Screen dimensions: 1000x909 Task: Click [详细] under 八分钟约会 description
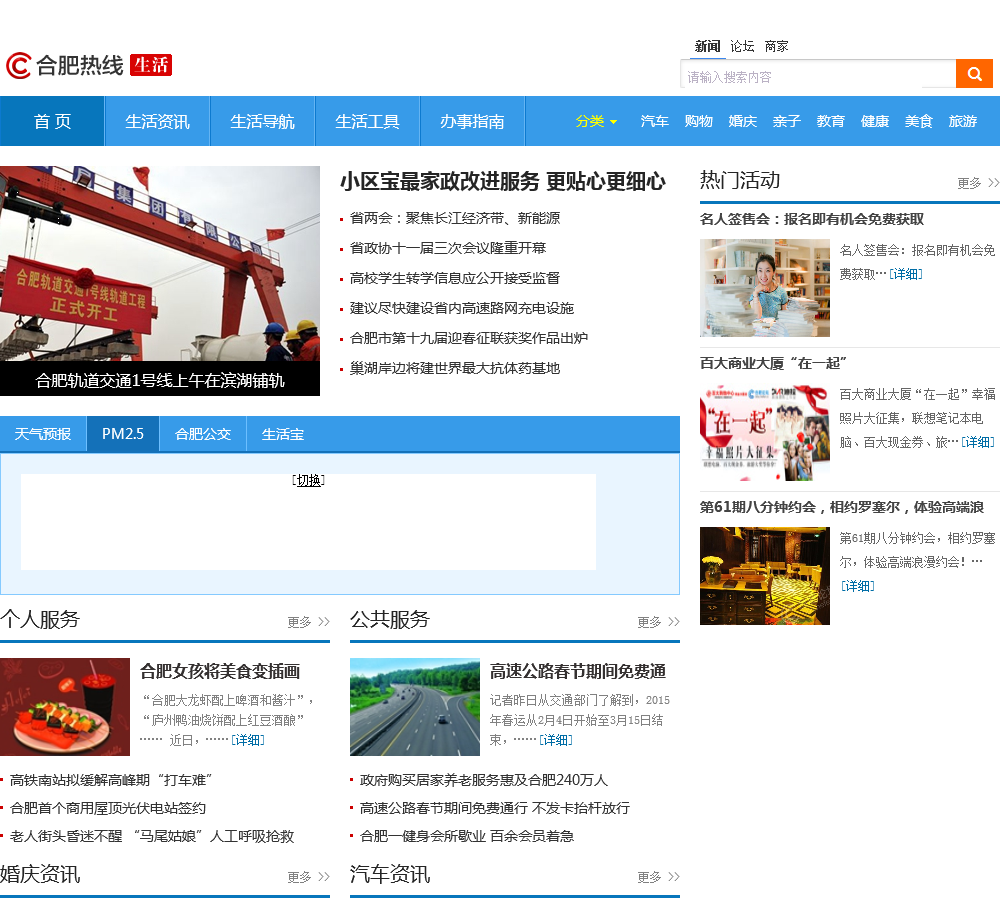(858, 586)
